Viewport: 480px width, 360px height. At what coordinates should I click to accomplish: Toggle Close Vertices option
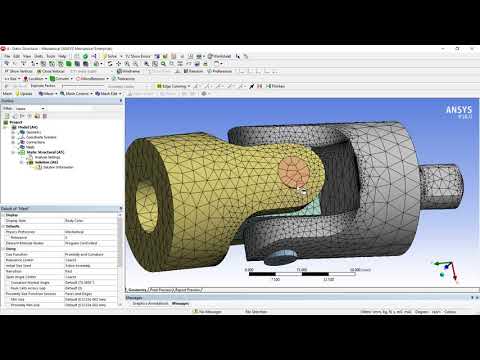[51, 71]
